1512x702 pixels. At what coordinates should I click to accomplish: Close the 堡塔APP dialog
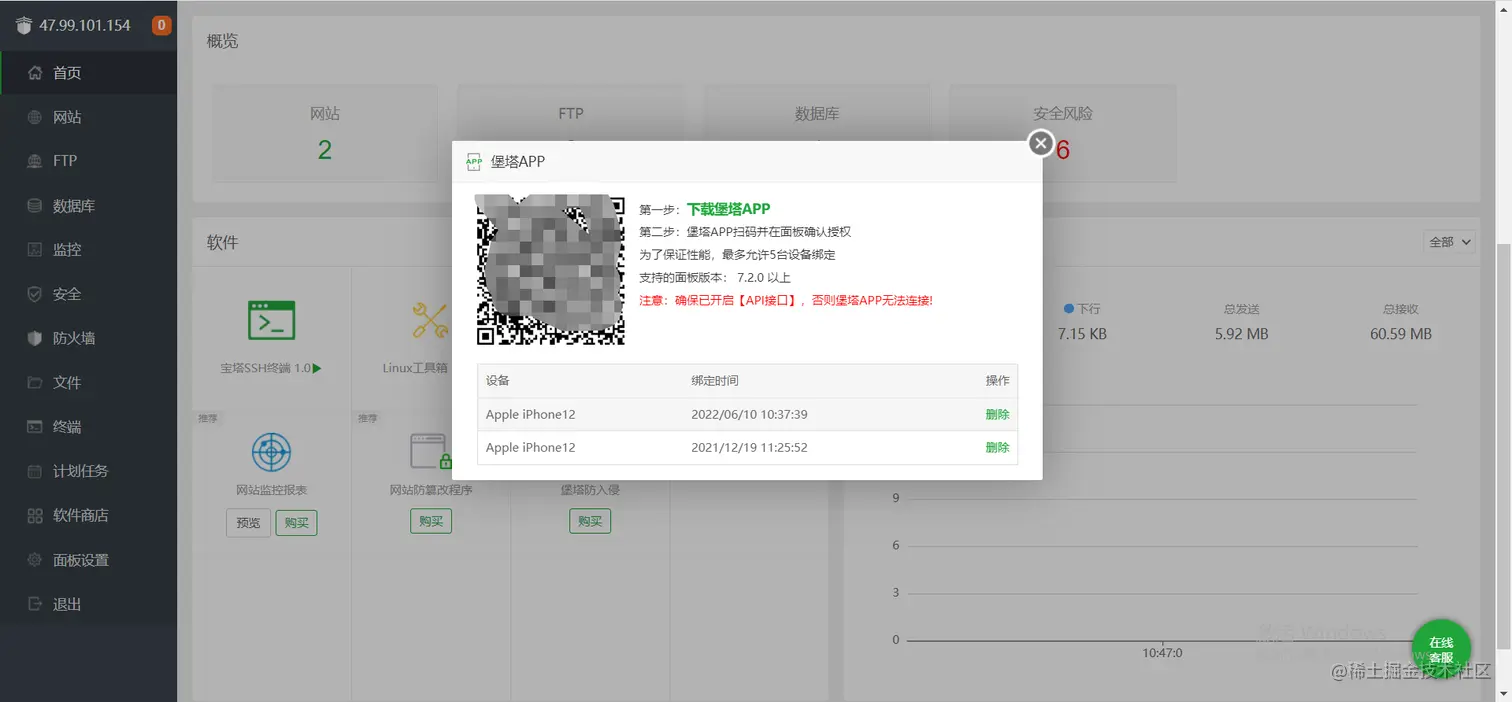pos(1041,143)
